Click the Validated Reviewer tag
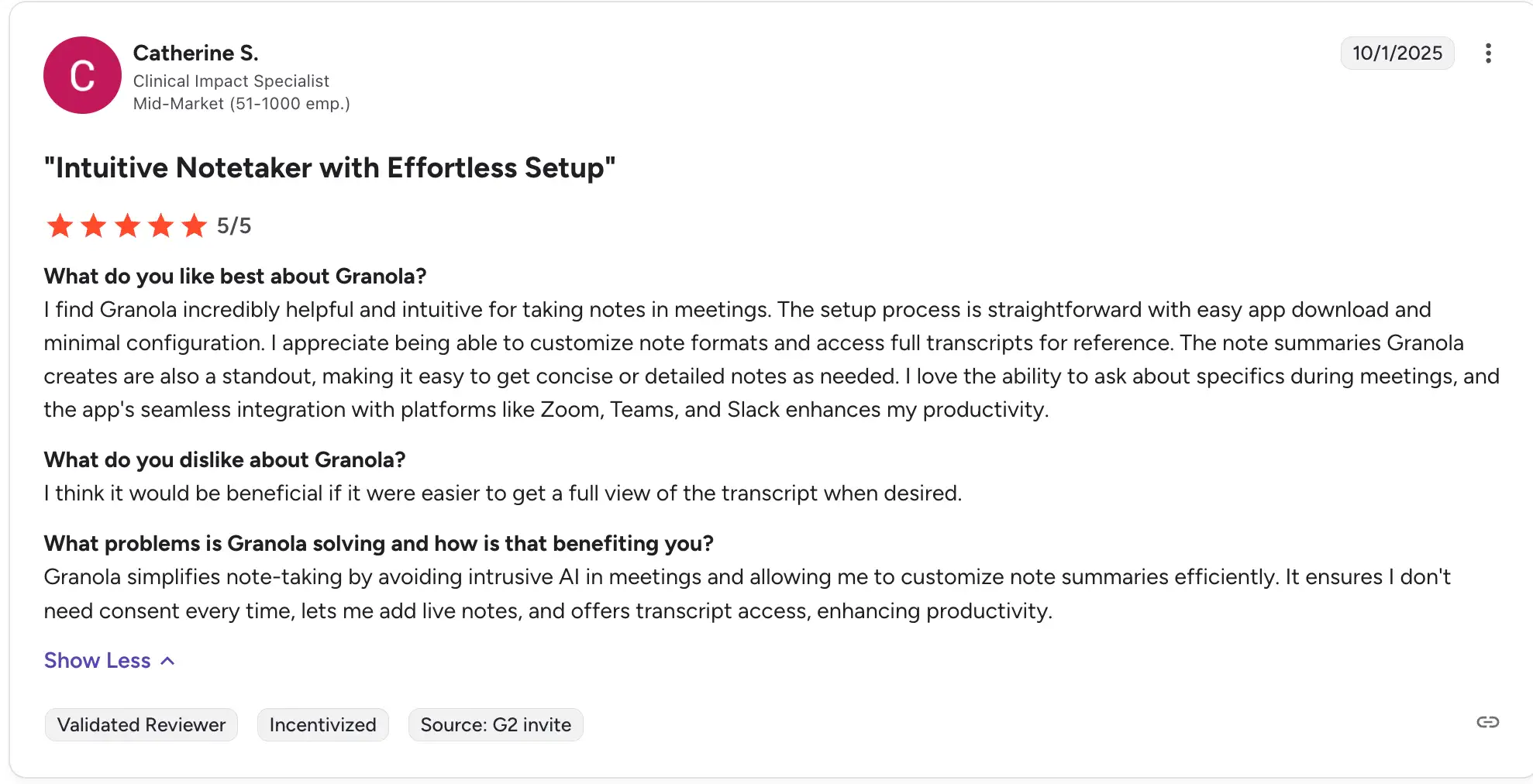The height and width of the screenshot is (784, 1533). pyautogui.click(x=141, y=724)
